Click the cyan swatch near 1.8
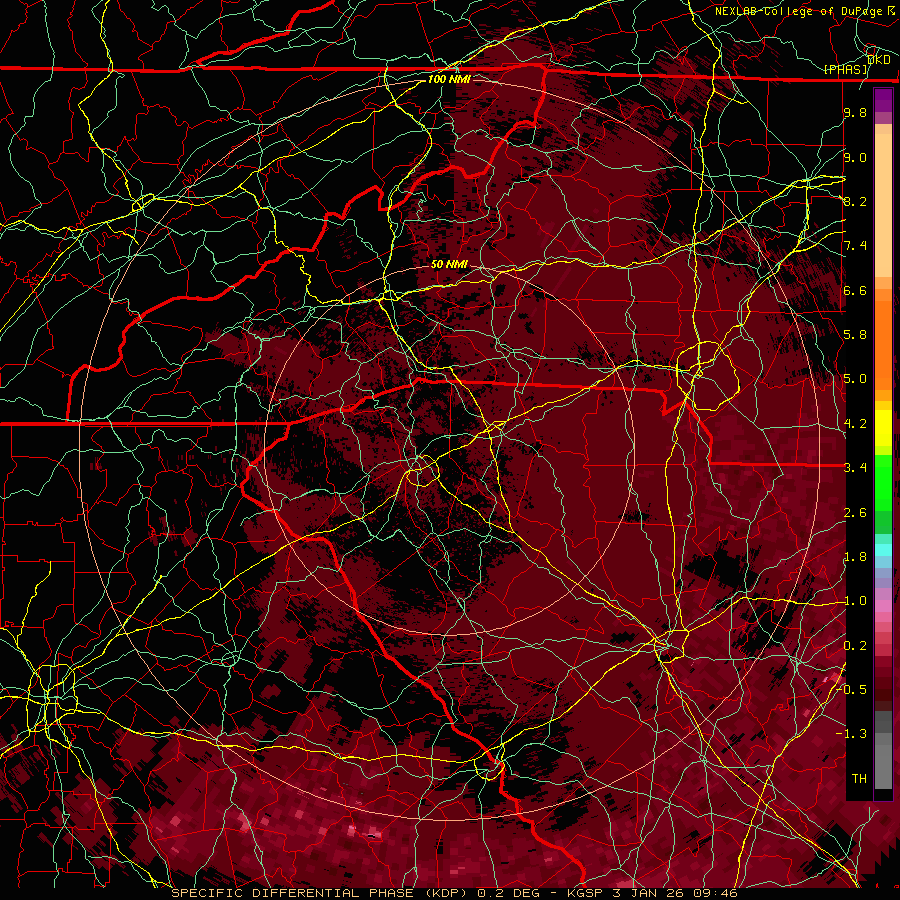Screen dimensions: 900x900 click(883, 550)
